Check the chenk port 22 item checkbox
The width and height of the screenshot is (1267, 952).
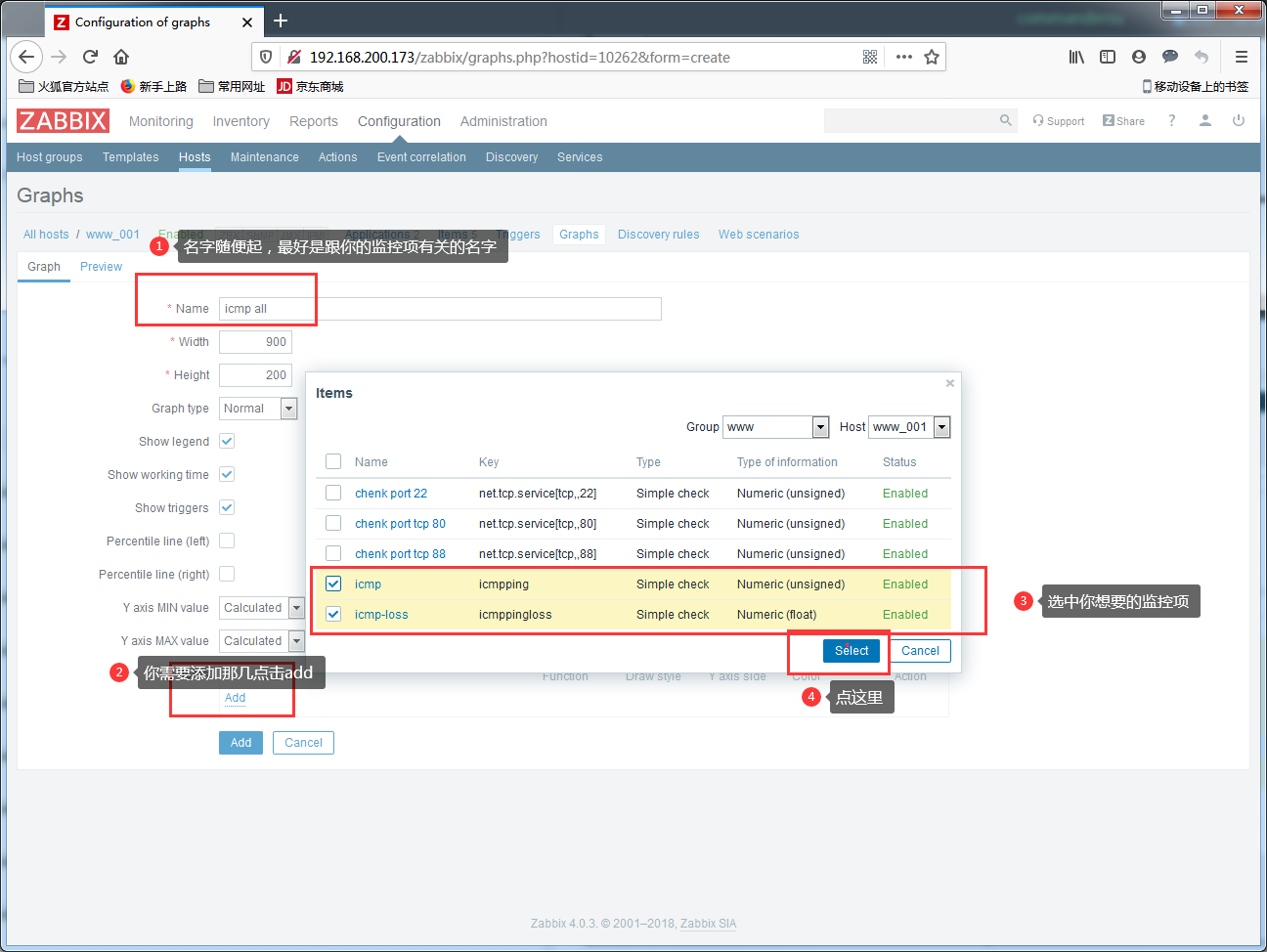coord(333,493)
